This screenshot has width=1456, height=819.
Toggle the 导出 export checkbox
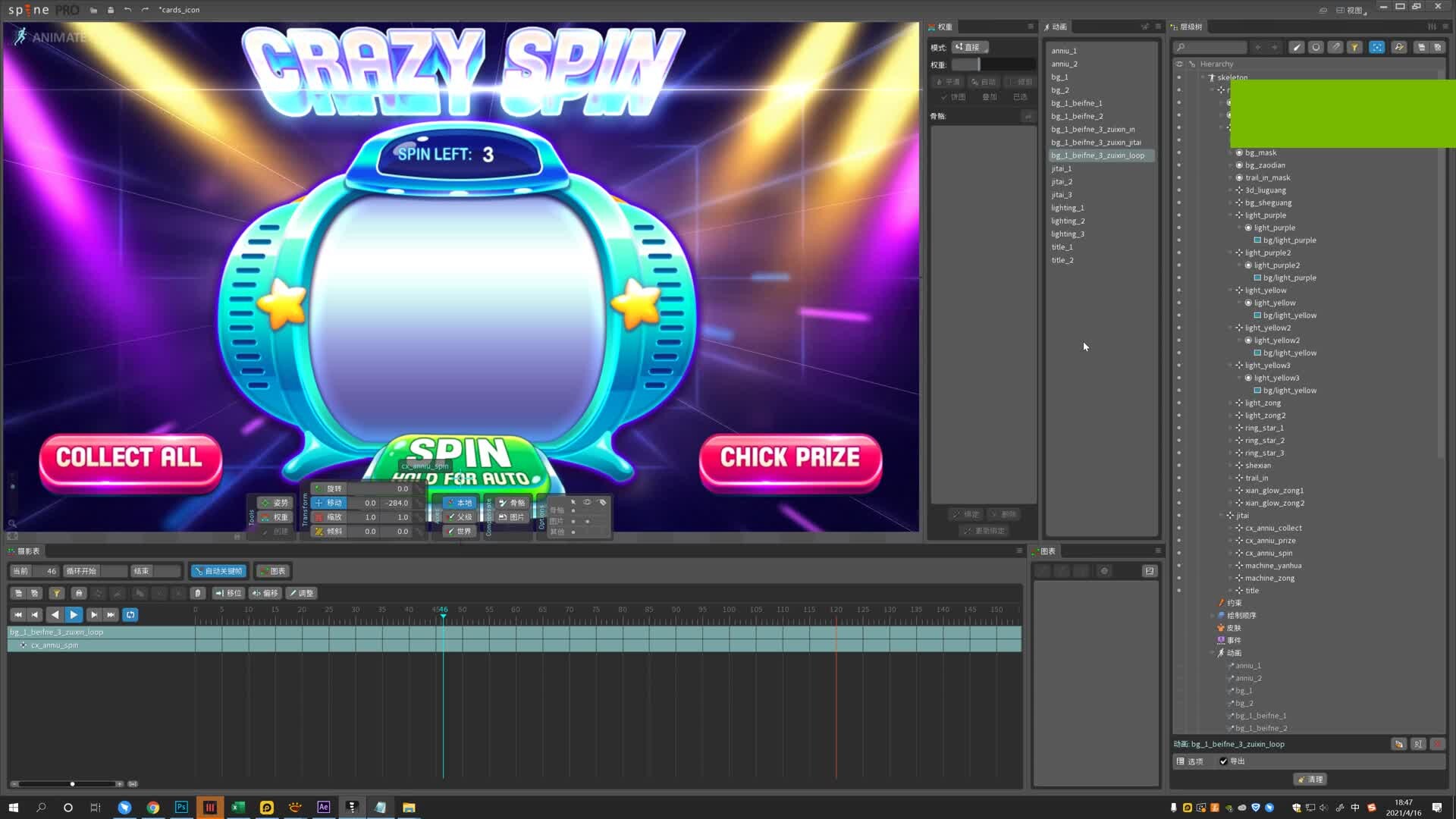[1223, 761]
